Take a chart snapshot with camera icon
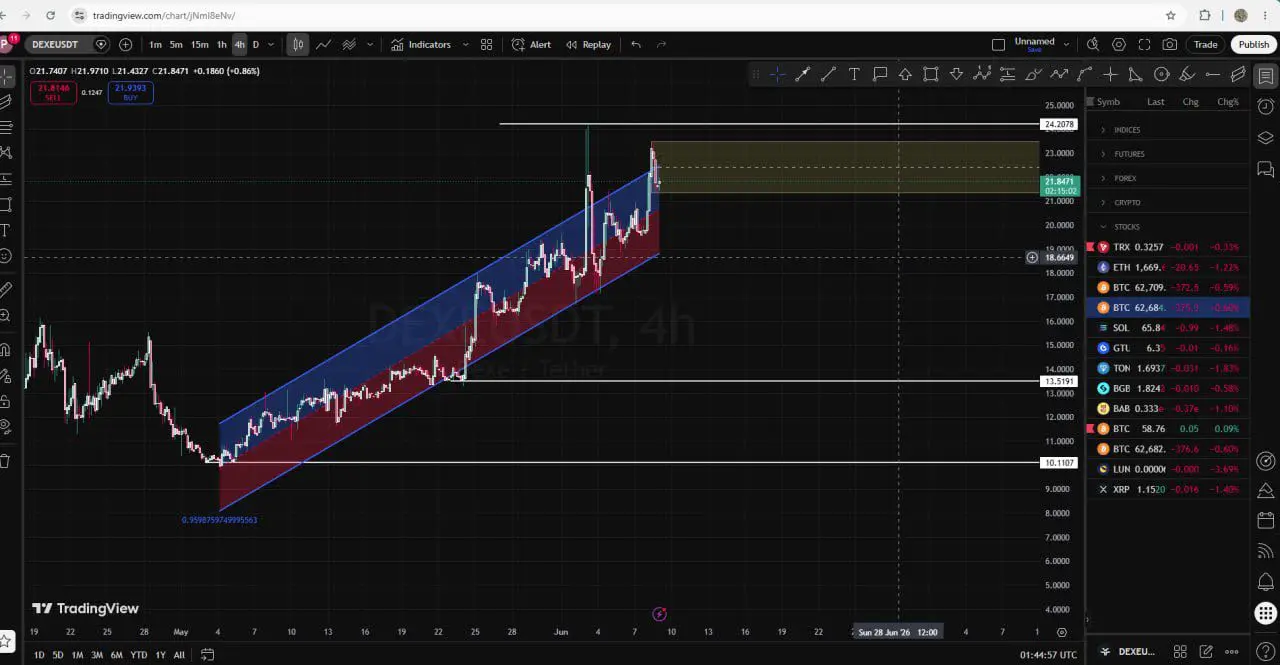This screenshot has width=1280, height=665. [x=1170, y=44]
